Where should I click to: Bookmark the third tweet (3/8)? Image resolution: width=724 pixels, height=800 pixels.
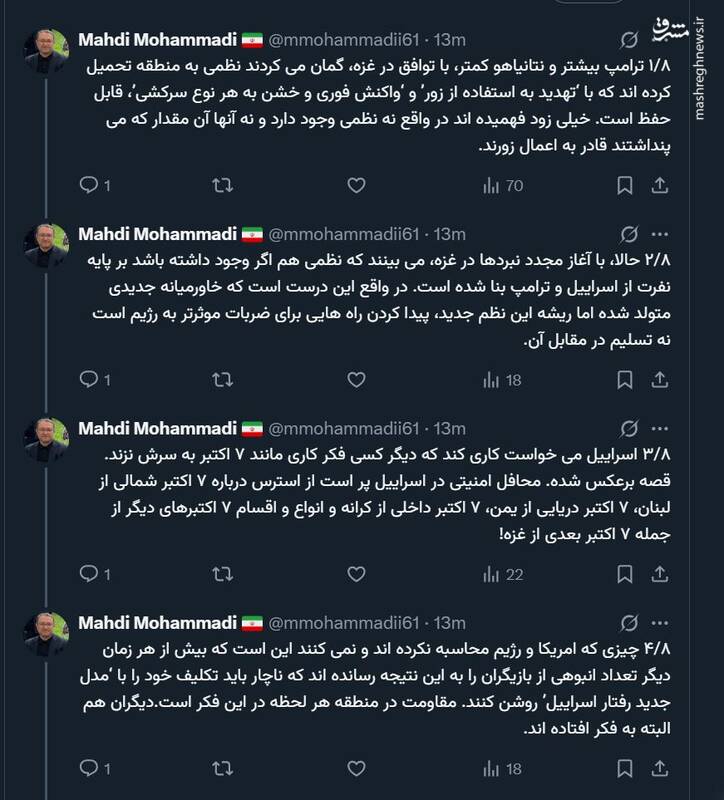[623, 574]
